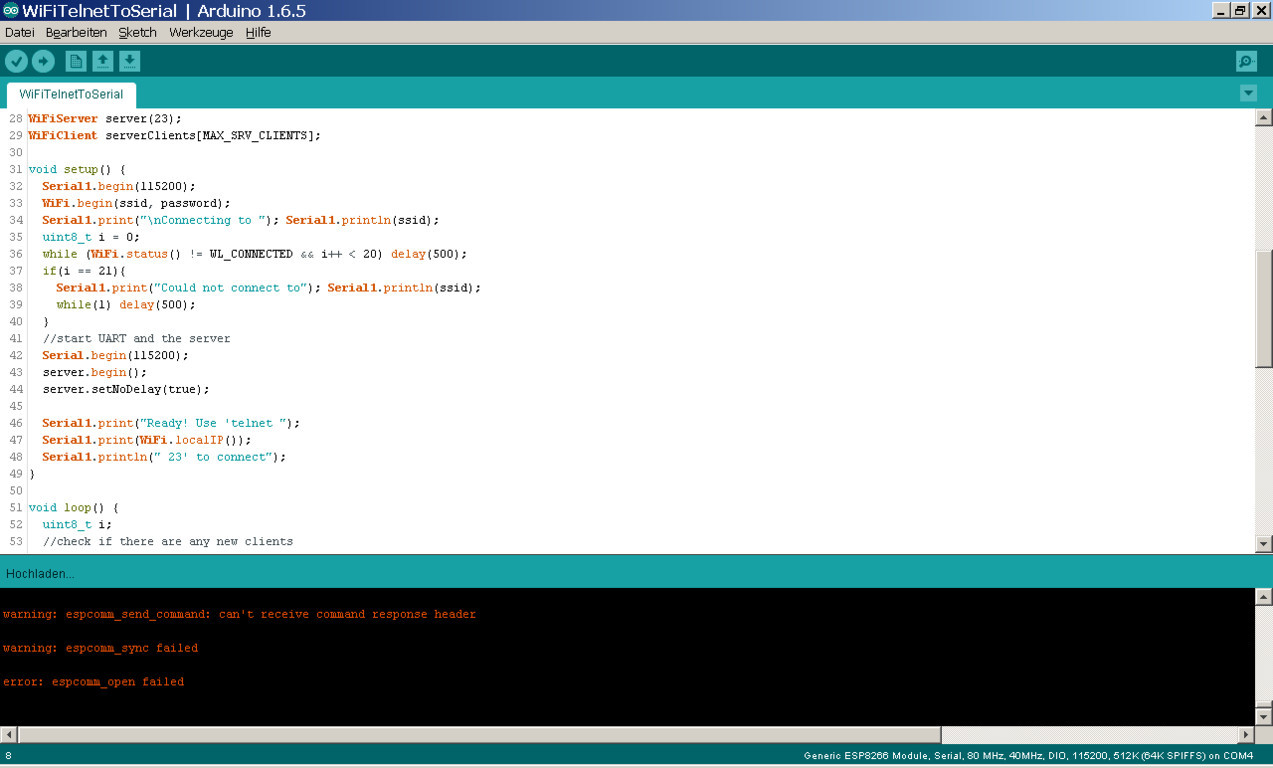Image resolution: width=1273 pixels, height=768 pixels.
Task: Click the 'WiFi.begin(ssid, password);' line
Action: (136, 203)
